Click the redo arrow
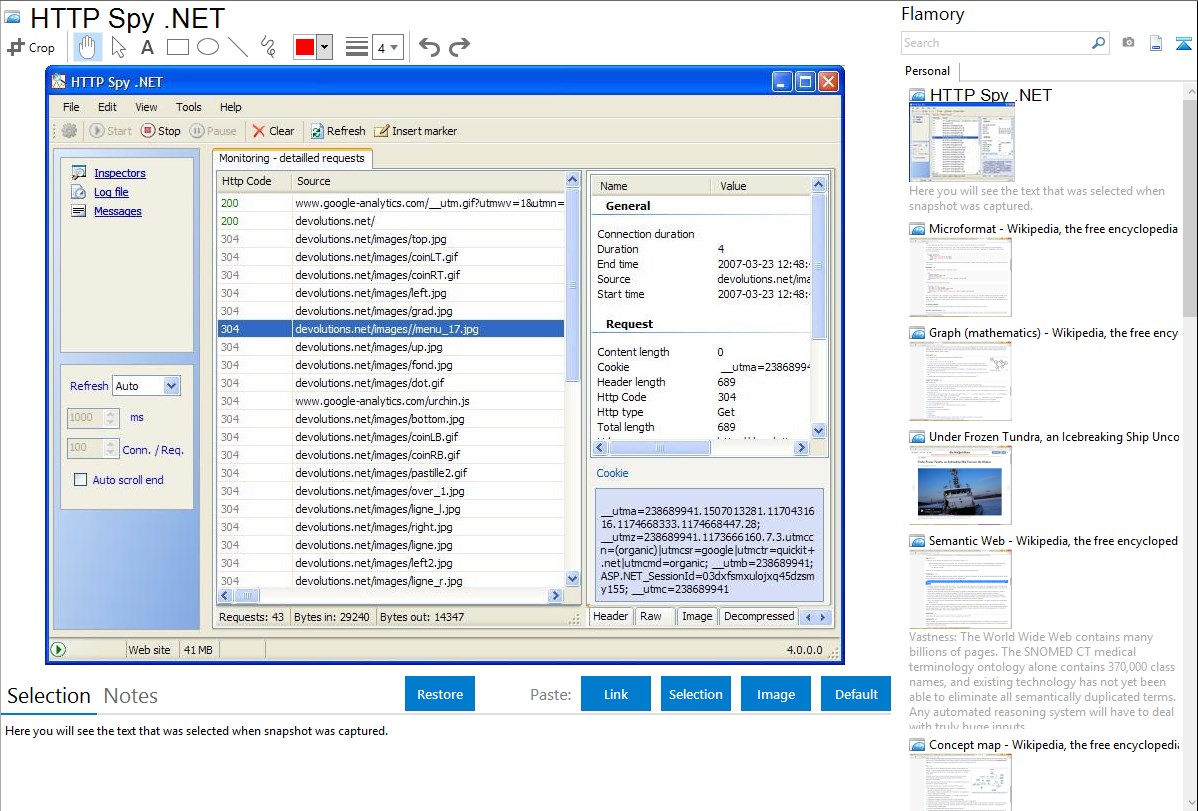This screenshot has width=1198, height=811. point(459,47)
